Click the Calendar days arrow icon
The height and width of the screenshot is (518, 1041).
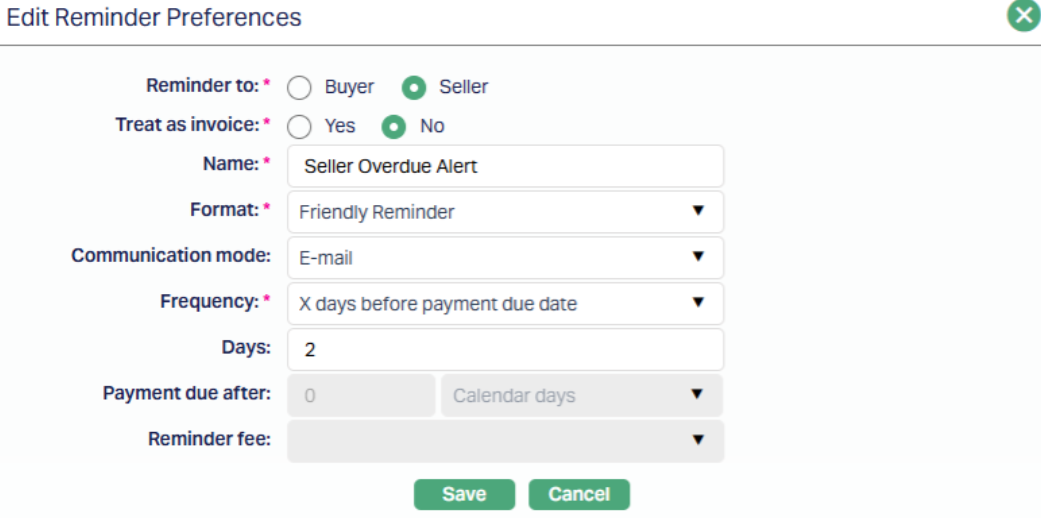698,395
